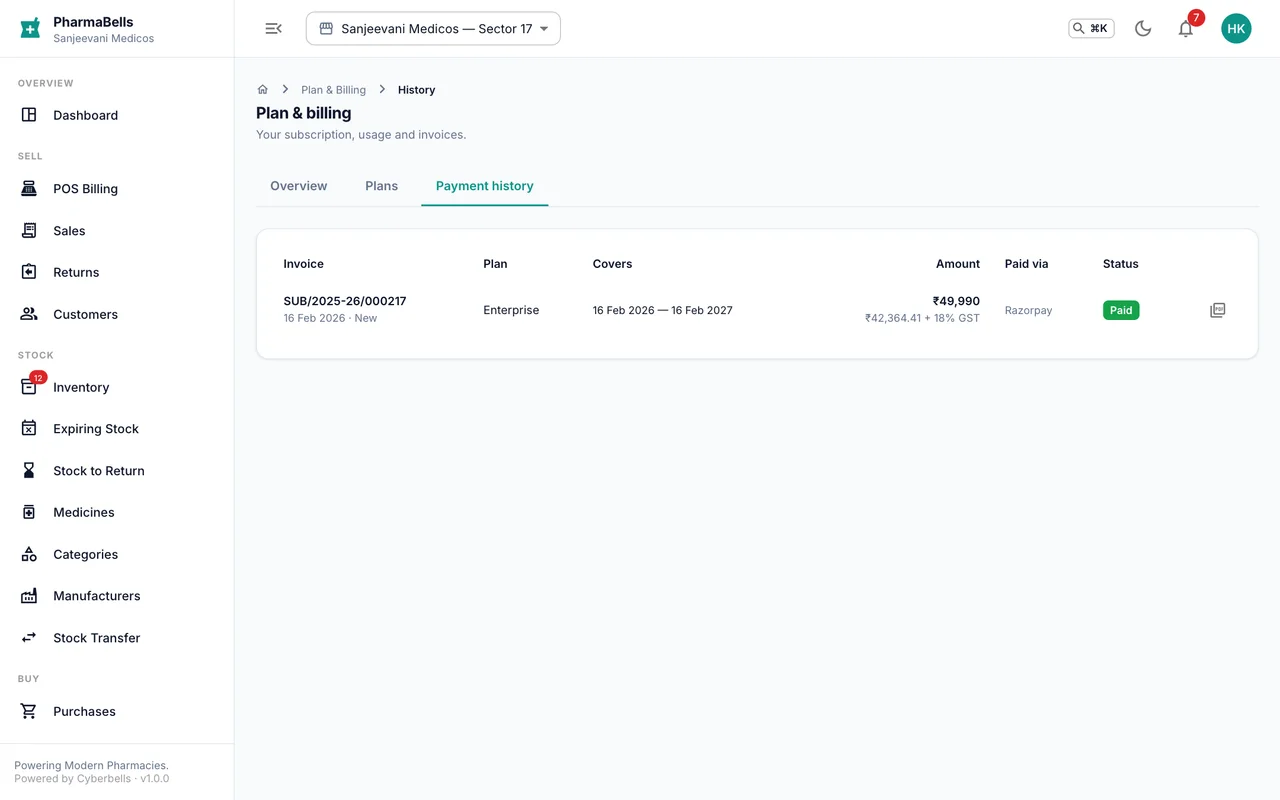Click the History breadcrumb item

pyautogui.click(x=416, y=90)
